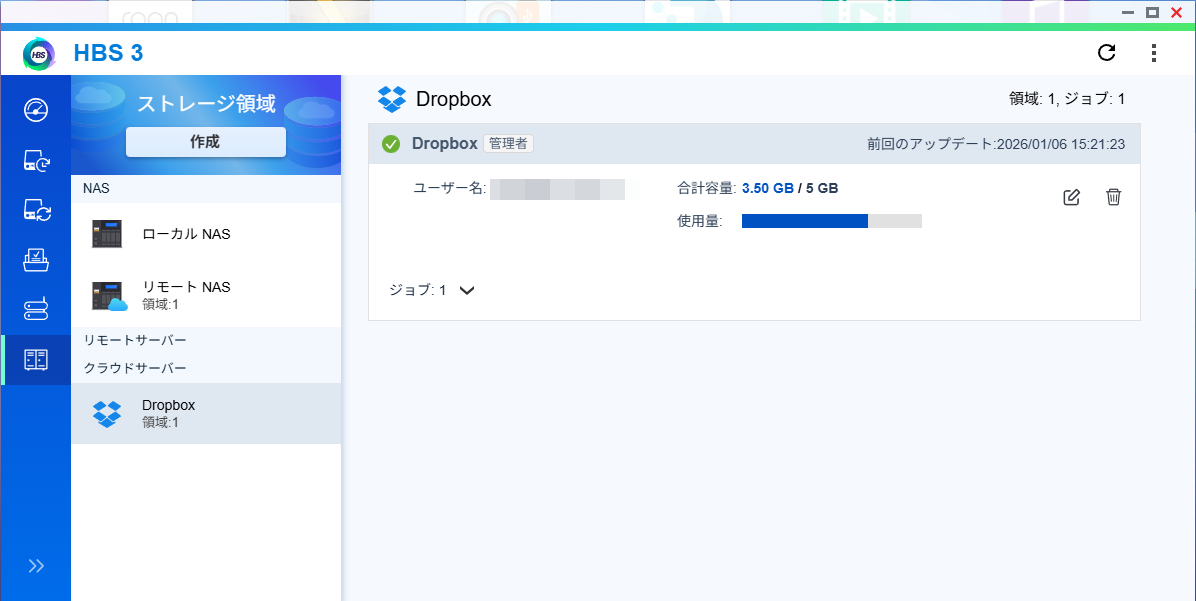Open the three-dot more options menu

1153,53
